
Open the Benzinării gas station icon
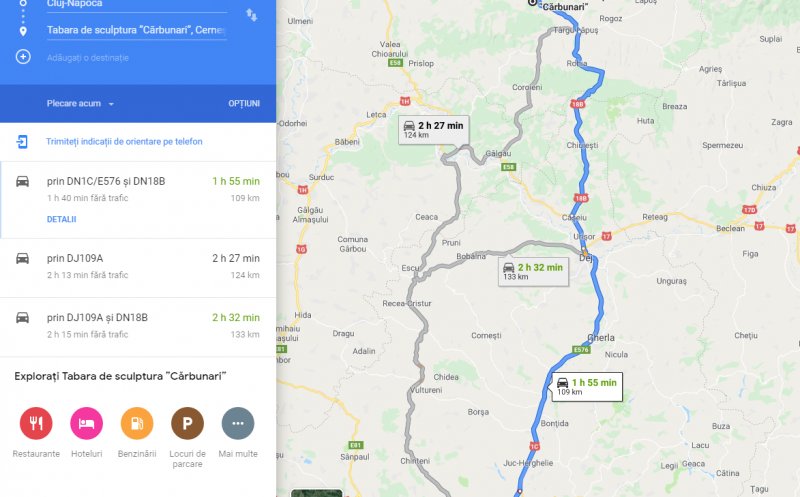[137, 423]
